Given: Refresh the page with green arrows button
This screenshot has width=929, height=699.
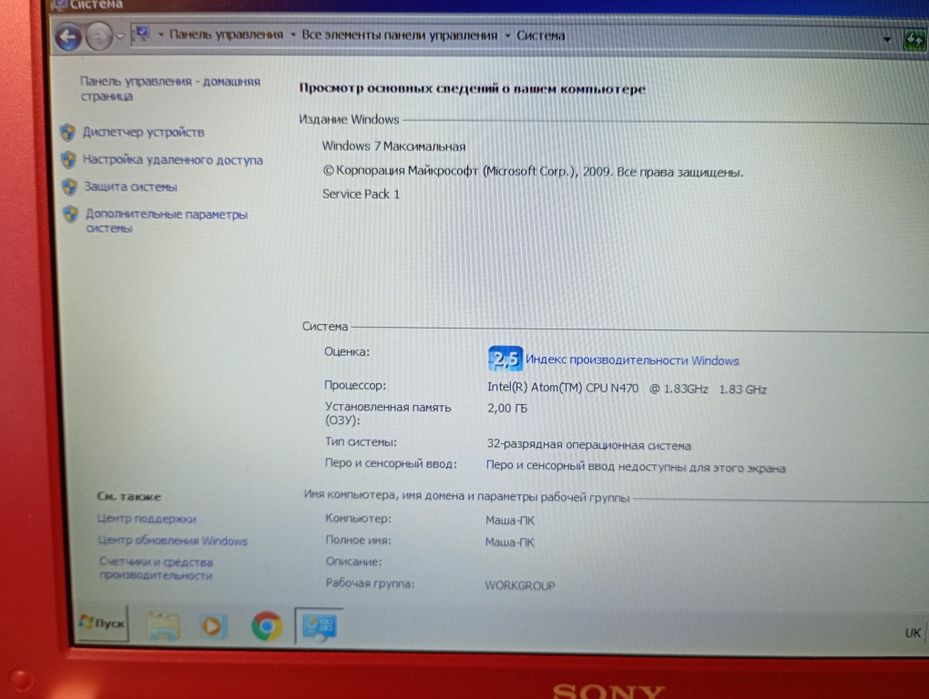Looking at the screenshot, I should [915, 40].
